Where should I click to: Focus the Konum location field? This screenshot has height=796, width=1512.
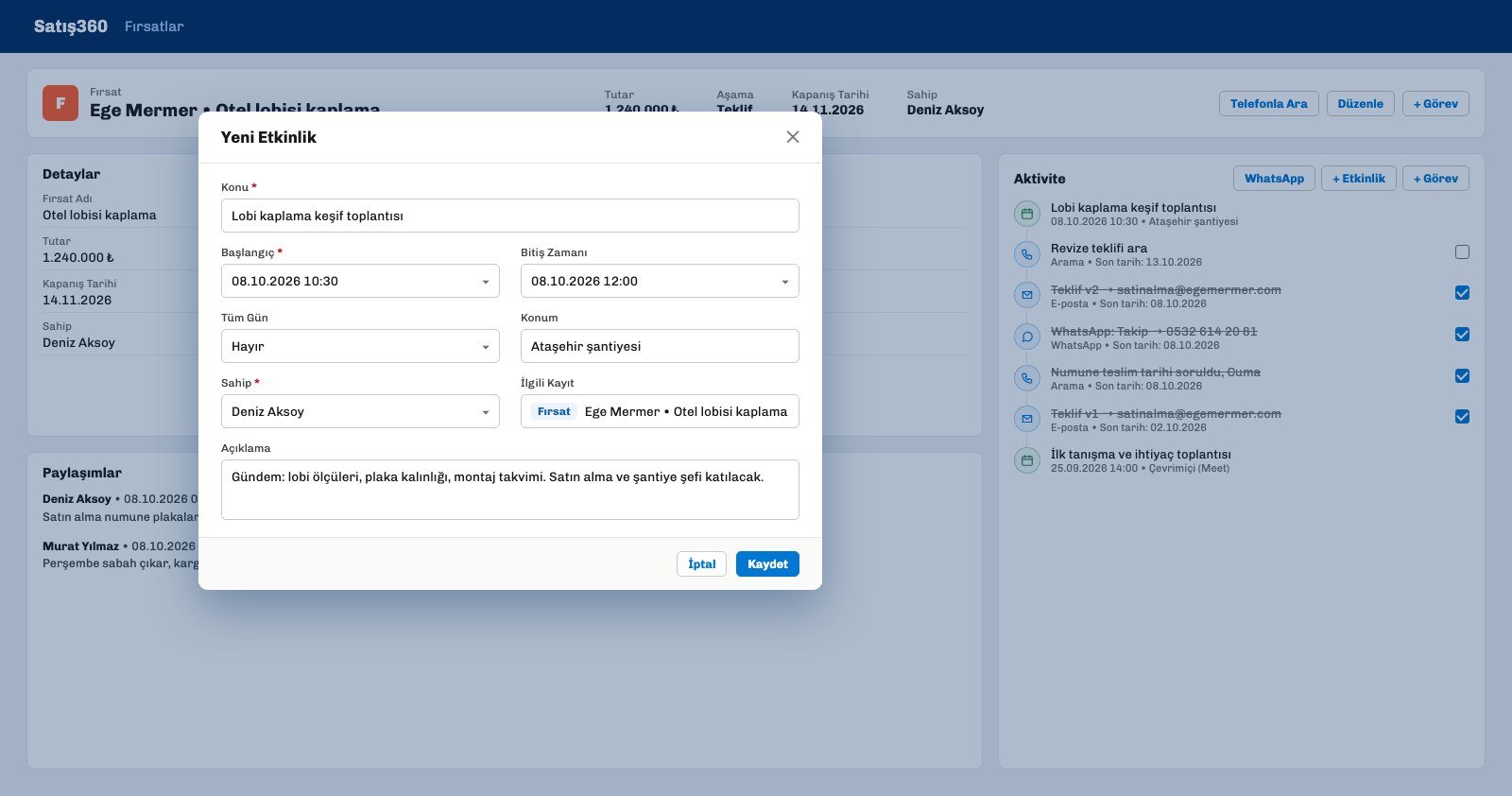(x=660, y=346)
